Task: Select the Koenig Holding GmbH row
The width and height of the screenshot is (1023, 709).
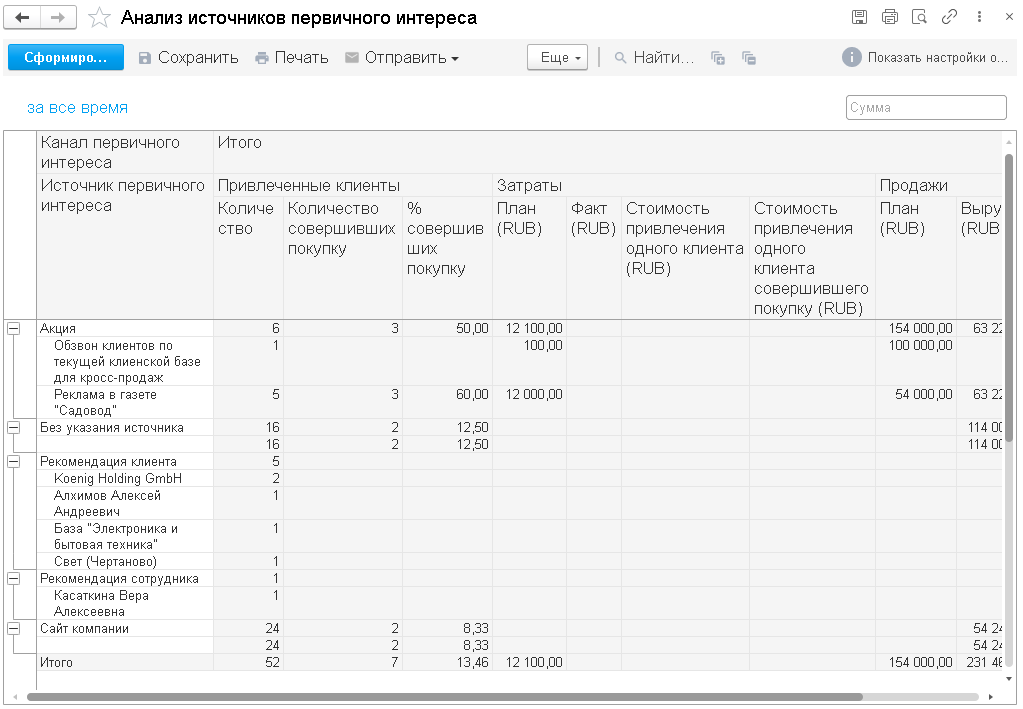Action: (118, 479)
